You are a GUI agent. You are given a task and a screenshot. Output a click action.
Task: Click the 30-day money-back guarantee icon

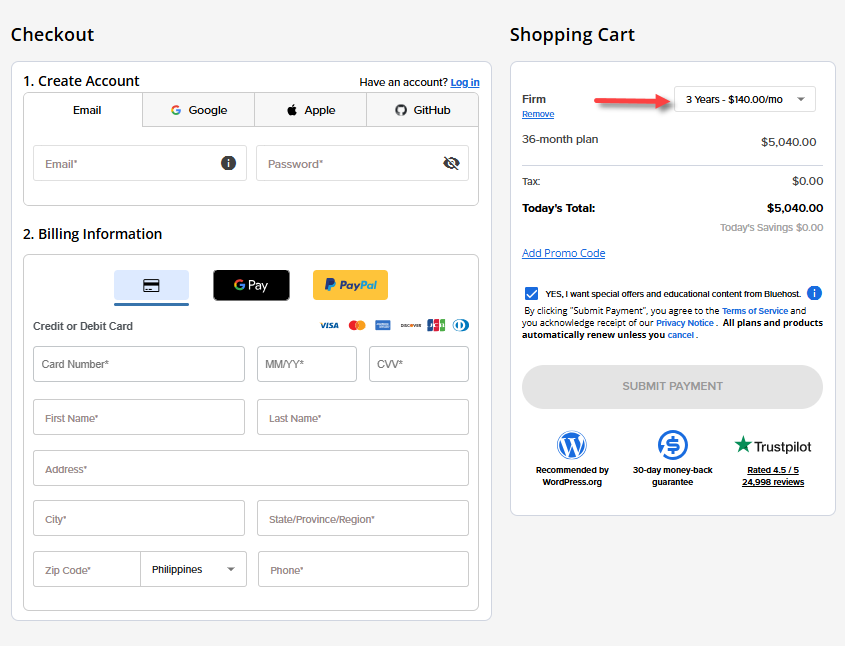672,446
